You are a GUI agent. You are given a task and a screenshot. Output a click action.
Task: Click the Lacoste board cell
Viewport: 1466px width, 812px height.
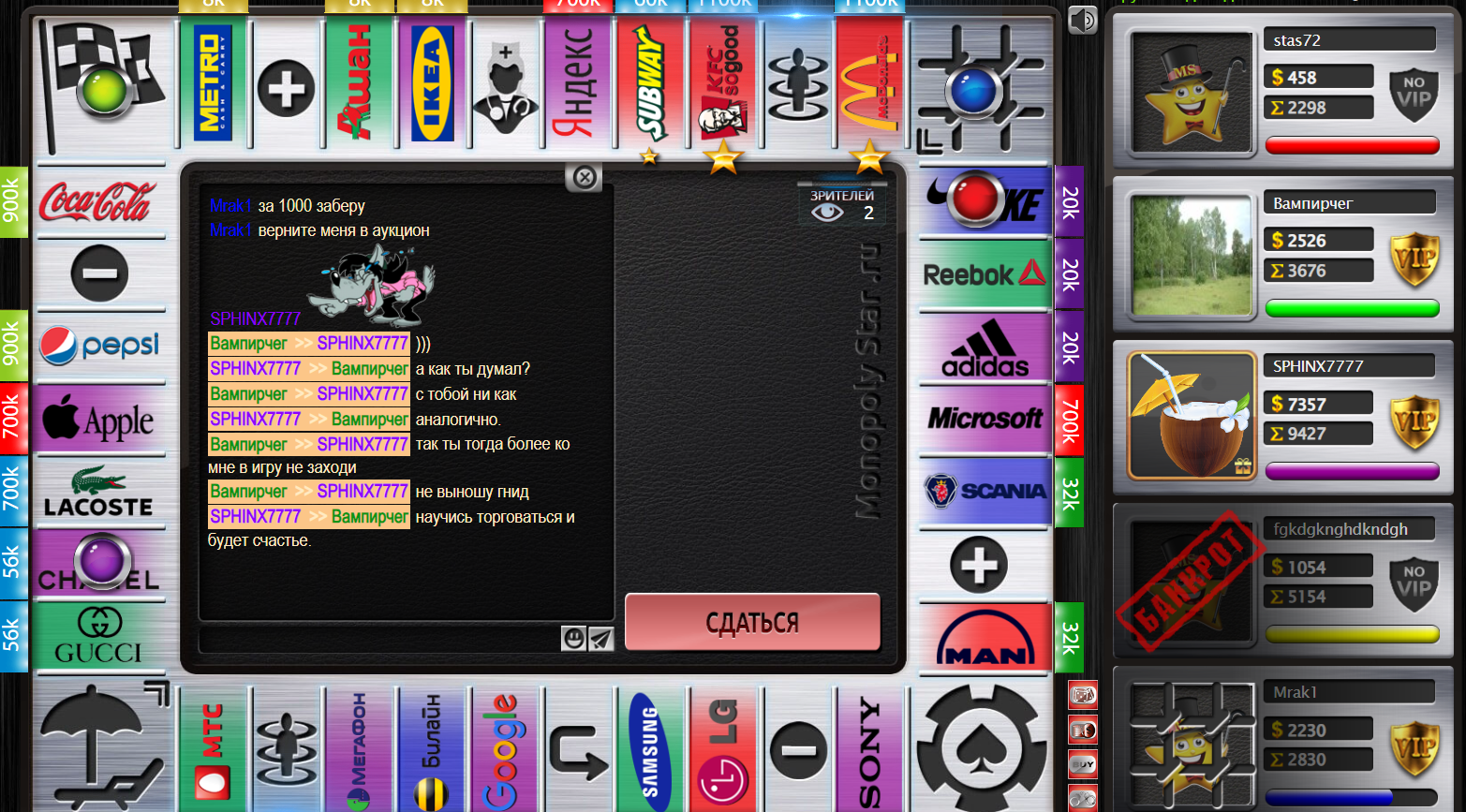(98, 492)
